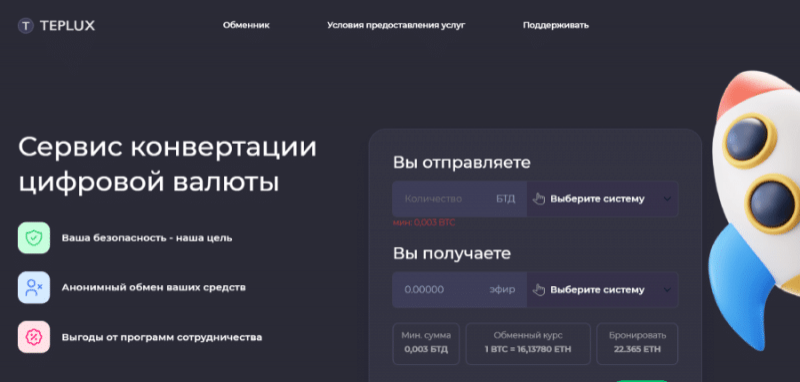Expand the receive currency chevron arrow
The width and height of the screenshot is (800, 382).
pos(667,290)
